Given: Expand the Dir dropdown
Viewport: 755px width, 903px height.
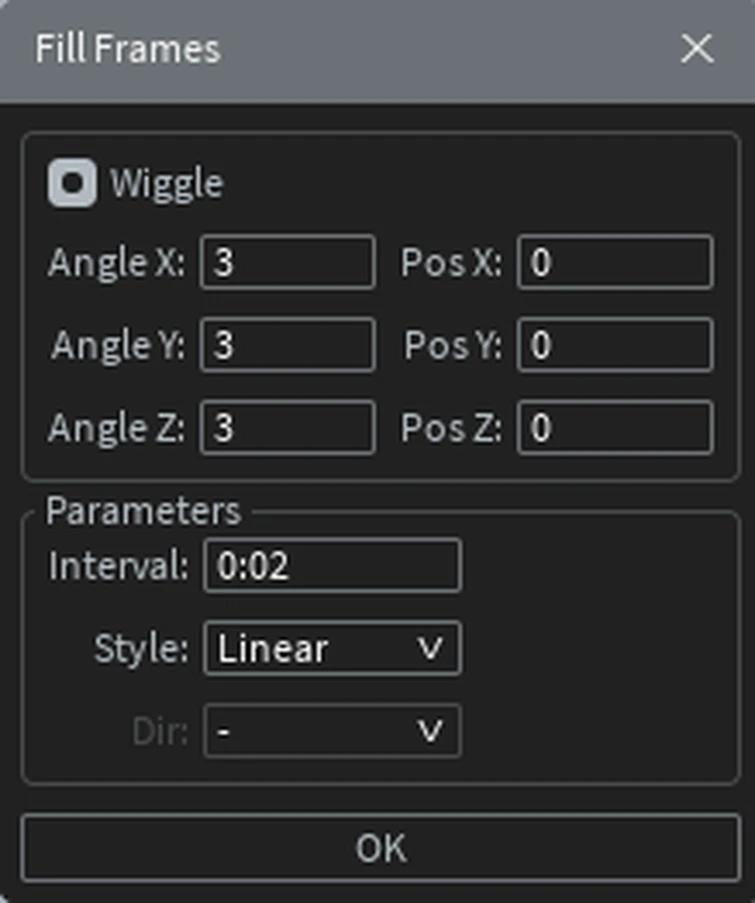Looking at the screenshot, I should coord(332,732).
